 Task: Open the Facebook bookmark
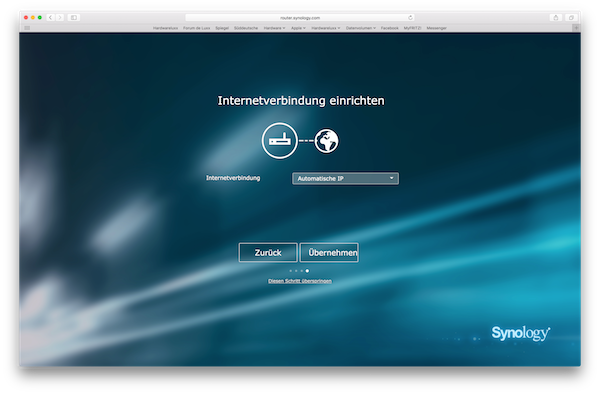point(390,28)
